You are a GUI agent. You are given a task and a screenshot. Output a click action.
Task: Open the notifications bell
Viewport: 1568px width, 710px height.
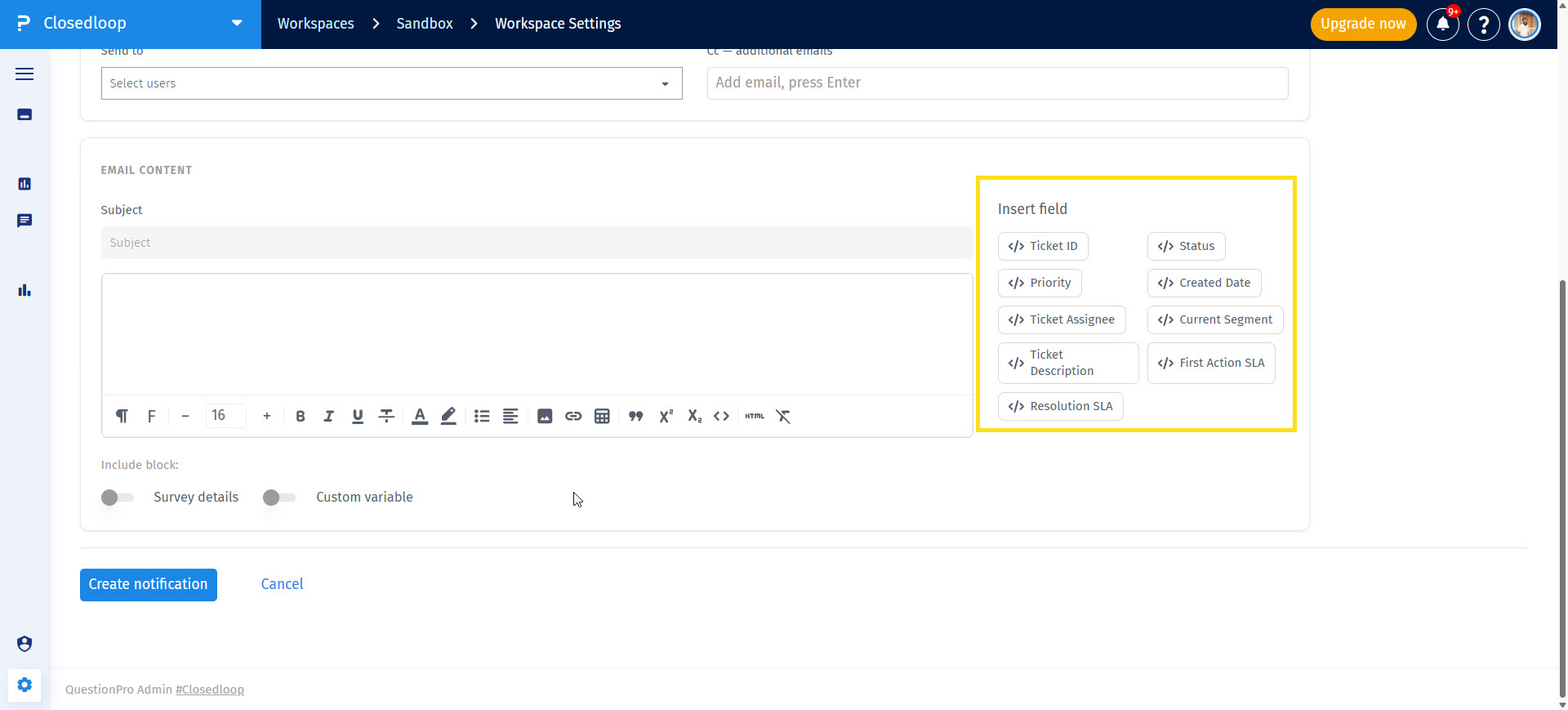(1442, 24)
